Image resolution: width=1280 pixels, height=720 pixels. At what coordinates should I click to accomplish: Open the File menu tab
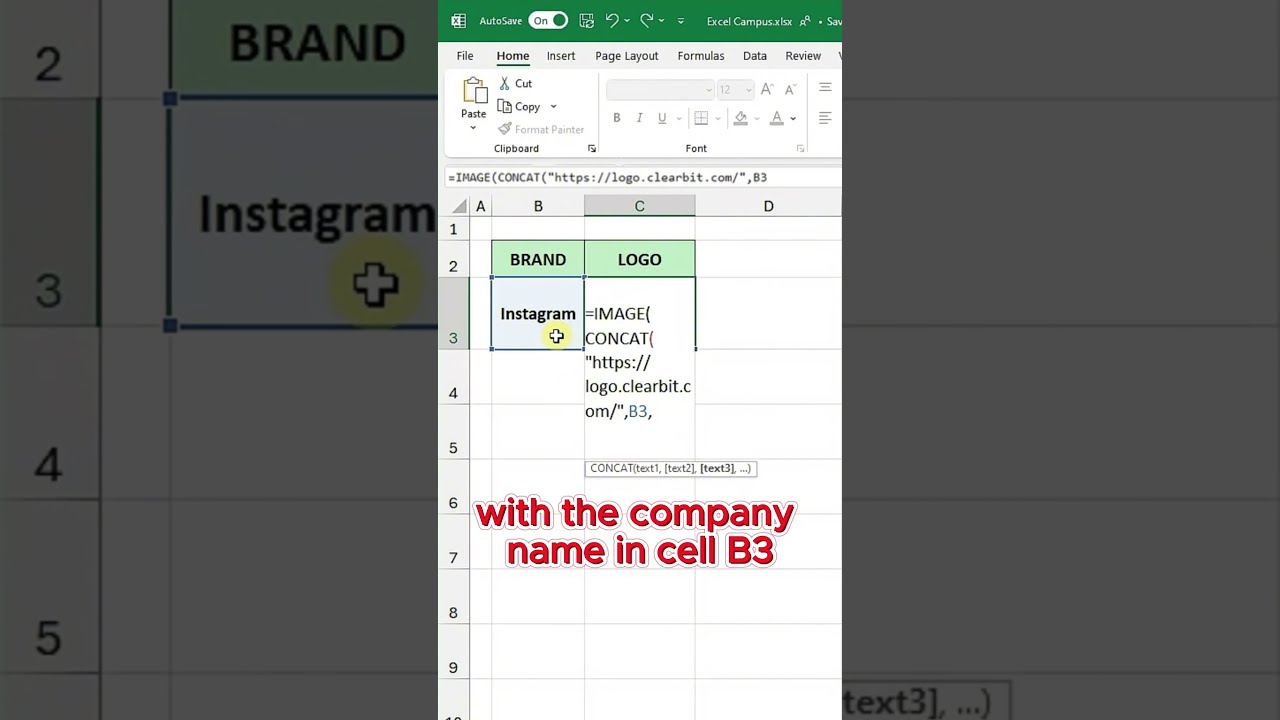tap(465, 56)
